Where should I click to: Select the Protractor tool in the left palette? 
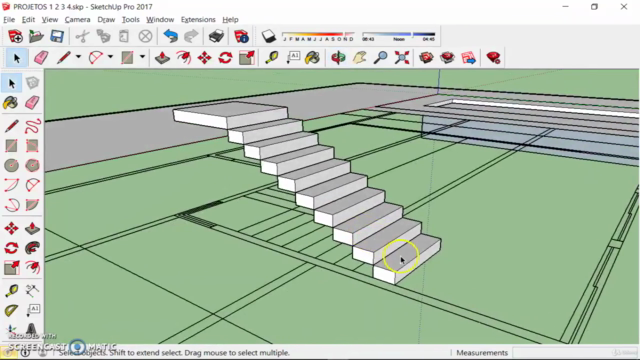coord(11,311)
